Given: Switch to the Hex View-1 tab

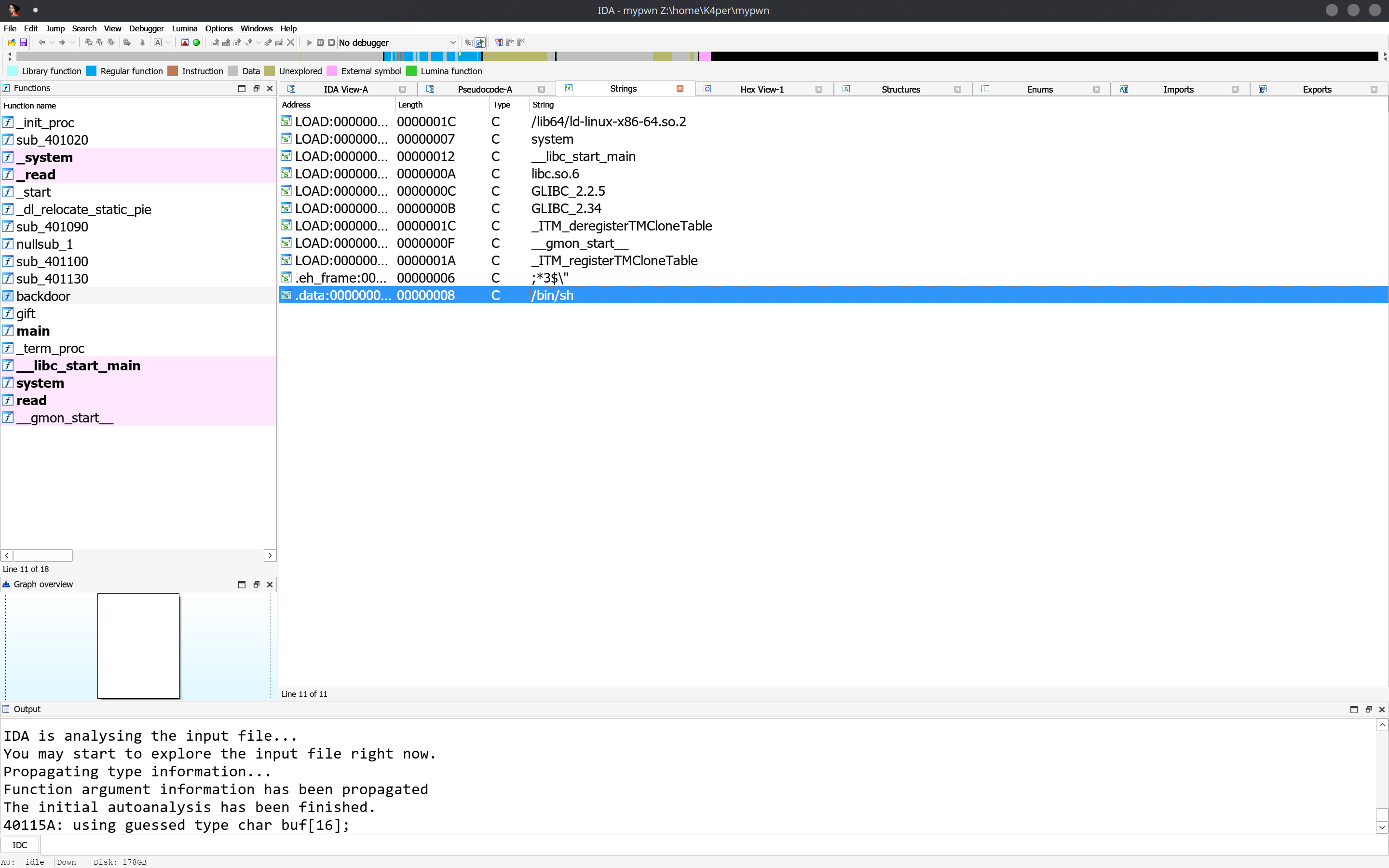Looking at the screenshot, I should (762, 89).
